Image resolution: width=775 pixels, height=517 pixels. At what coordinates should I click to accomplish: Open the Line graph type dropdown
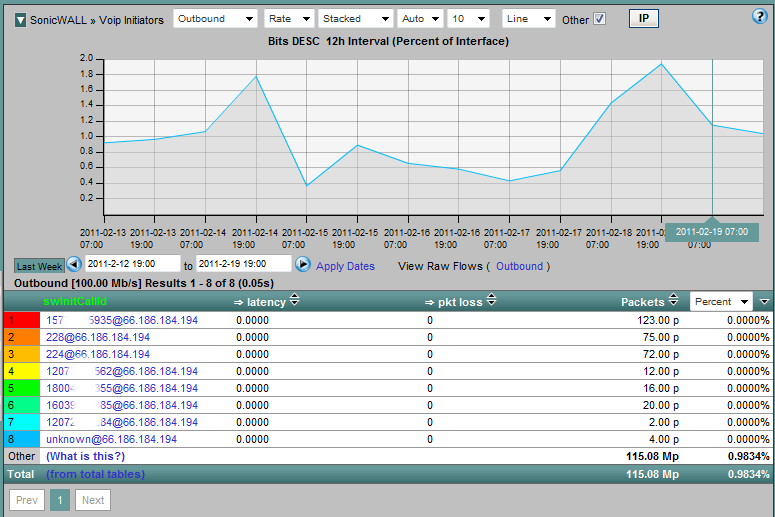[528, 19]
